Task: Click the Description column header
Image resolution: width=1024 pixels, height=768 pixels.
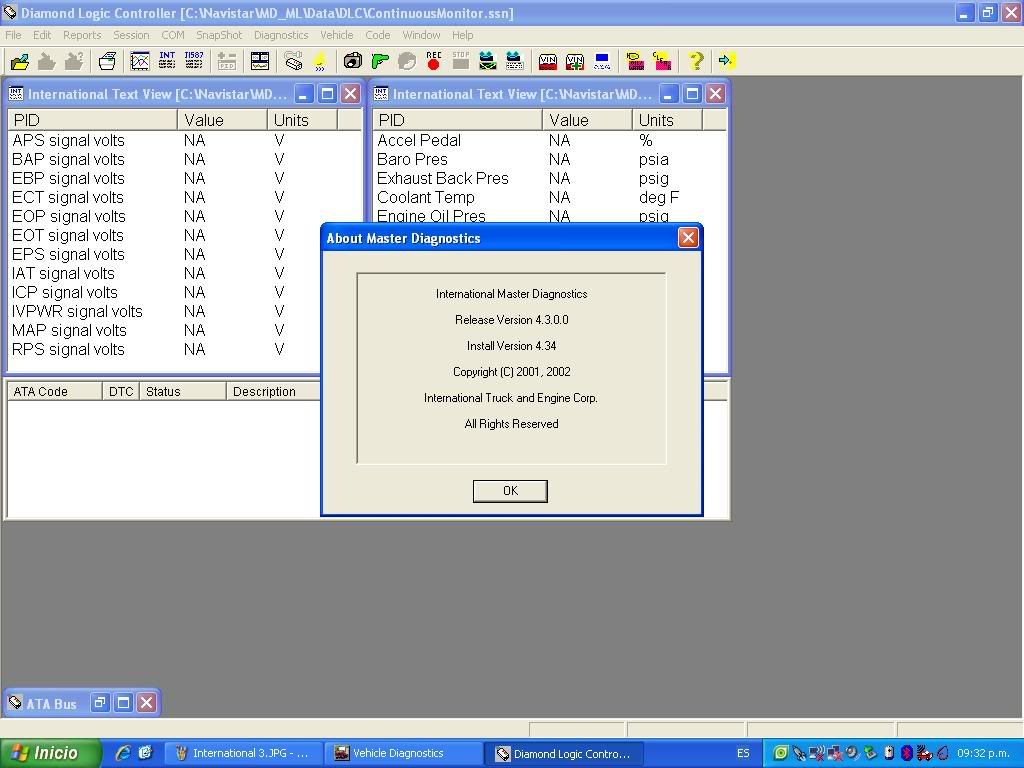Action: point(274,391)
